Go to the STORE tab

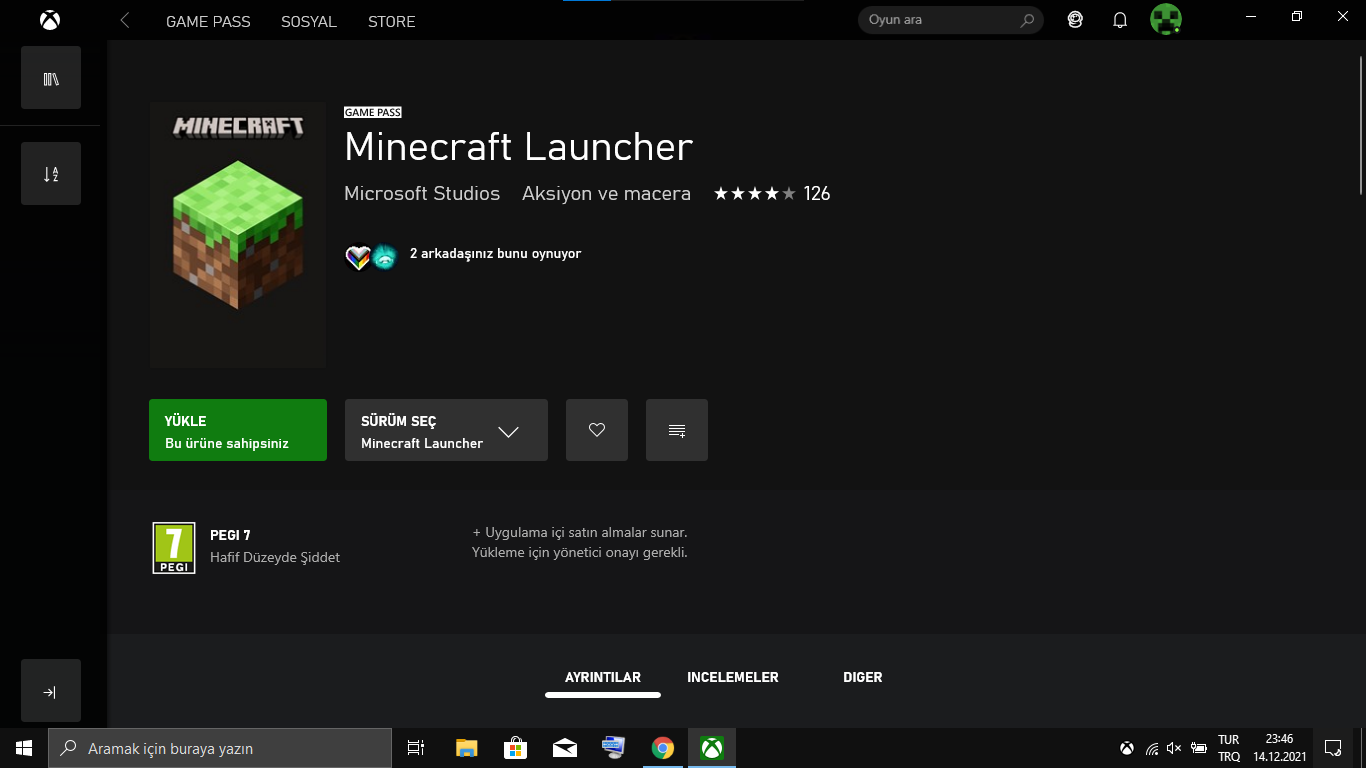pyautogui.click(x=391, y=21)
